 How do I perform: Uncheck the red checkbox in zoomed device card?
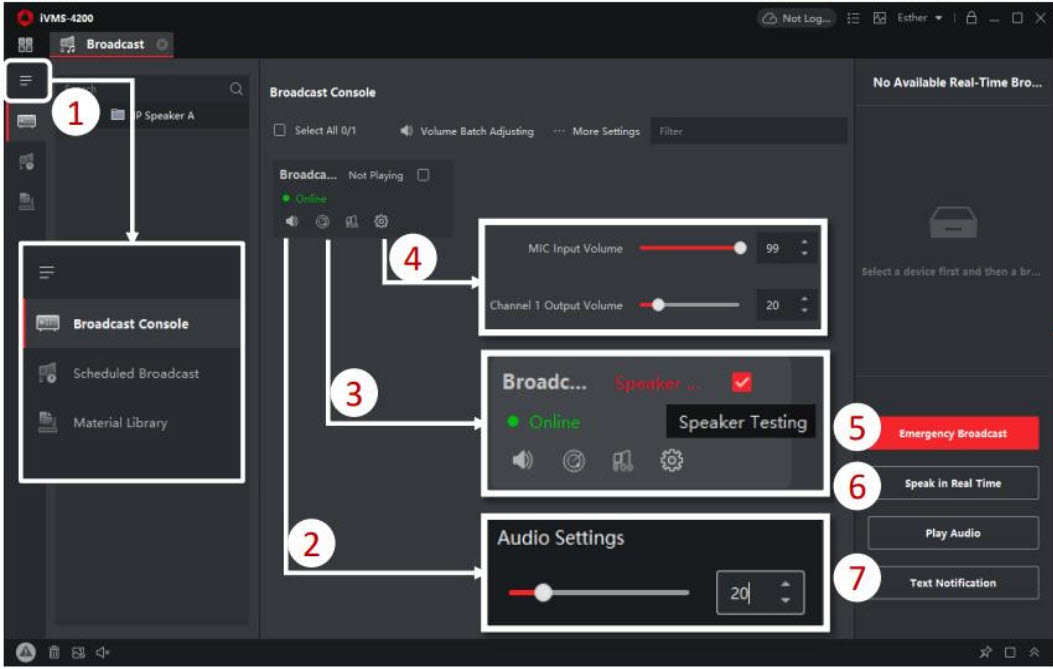point(741,382)
